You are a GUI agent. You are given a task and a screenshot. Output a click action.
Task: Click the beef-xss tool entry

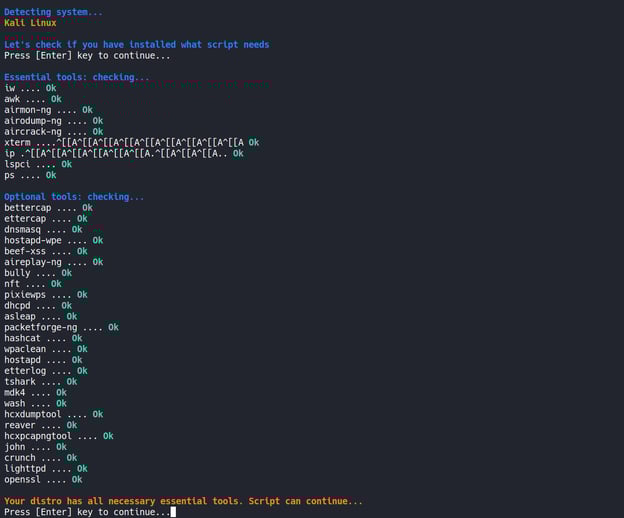(x=45, y=251)
